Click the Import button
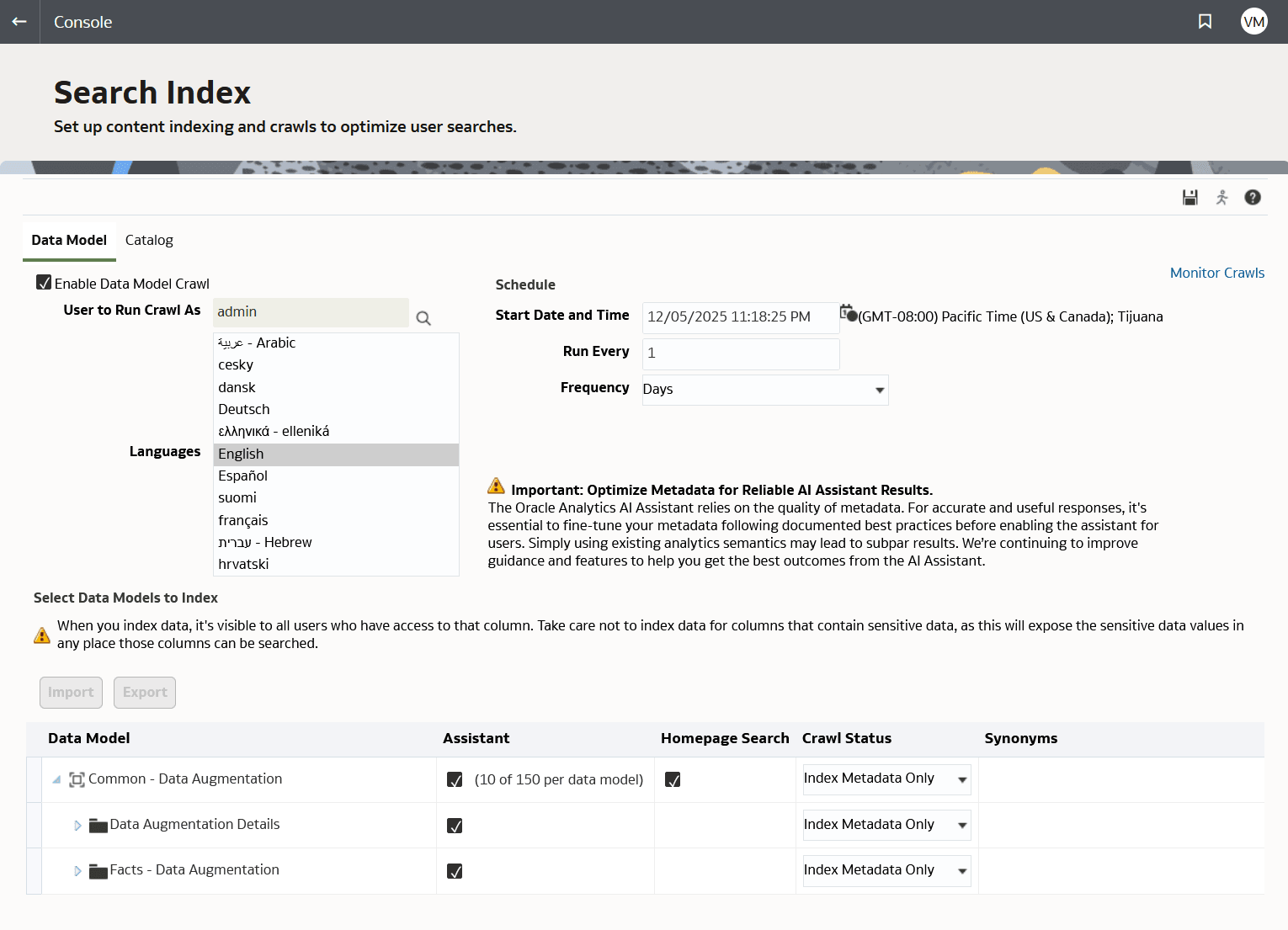The image size is (1288, 930). pos(71,693)
